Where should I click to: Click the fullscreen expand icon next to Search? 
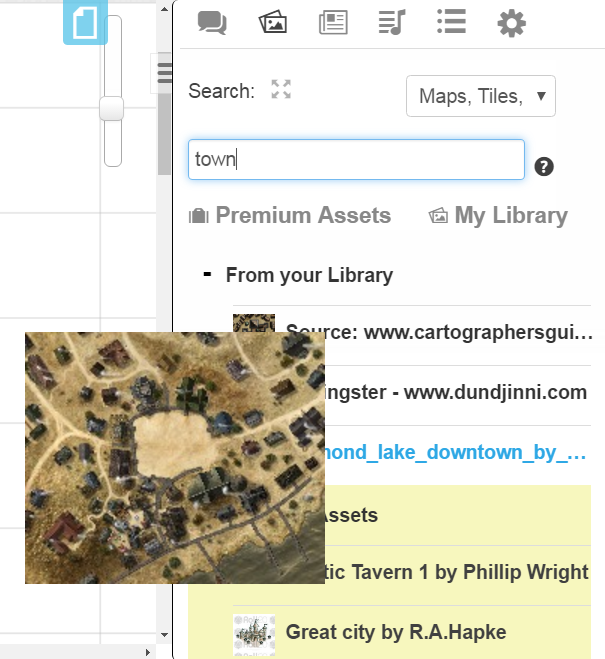tap(281, 89)
